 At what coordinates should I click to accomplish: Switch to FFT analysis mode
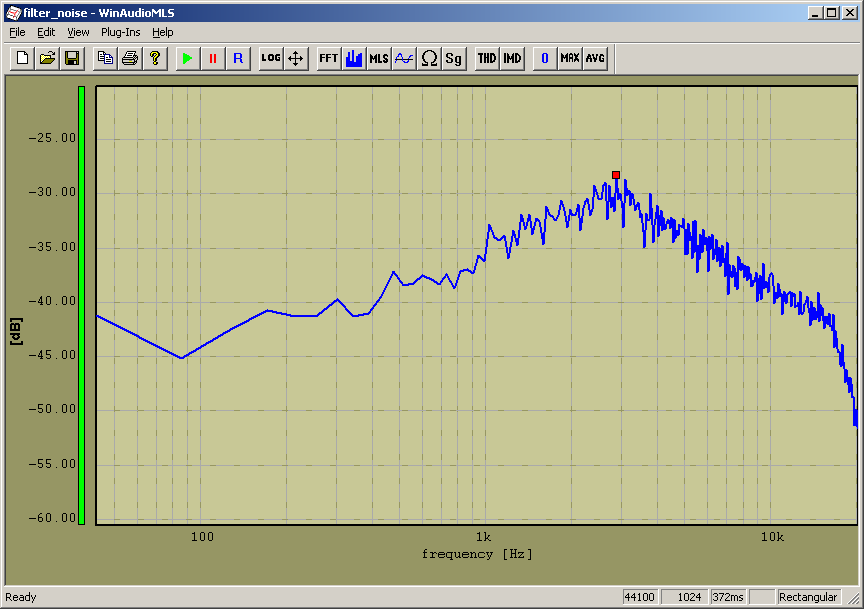(x=328, y=58)
